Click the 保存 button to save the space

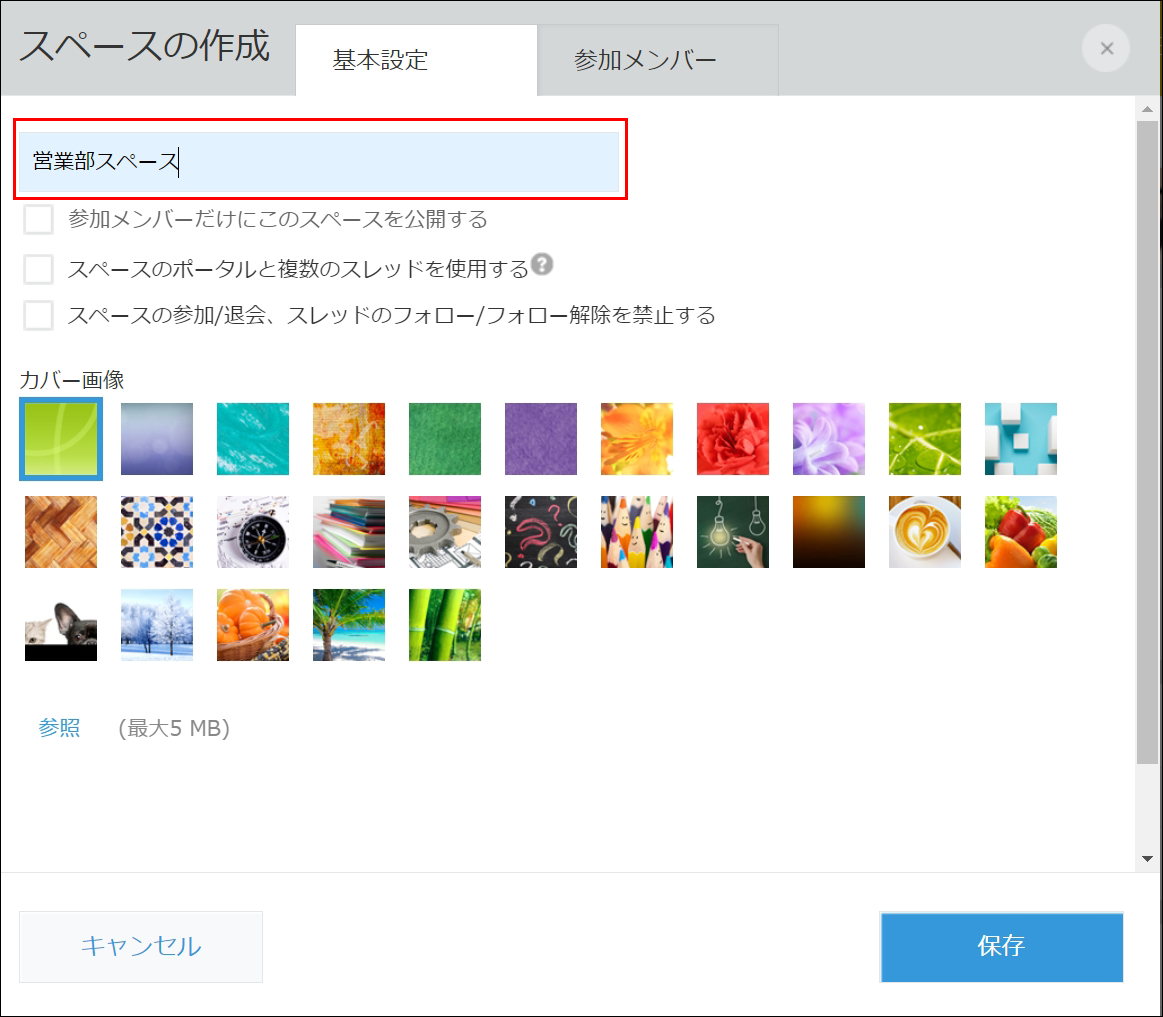tap(1000, 947)
